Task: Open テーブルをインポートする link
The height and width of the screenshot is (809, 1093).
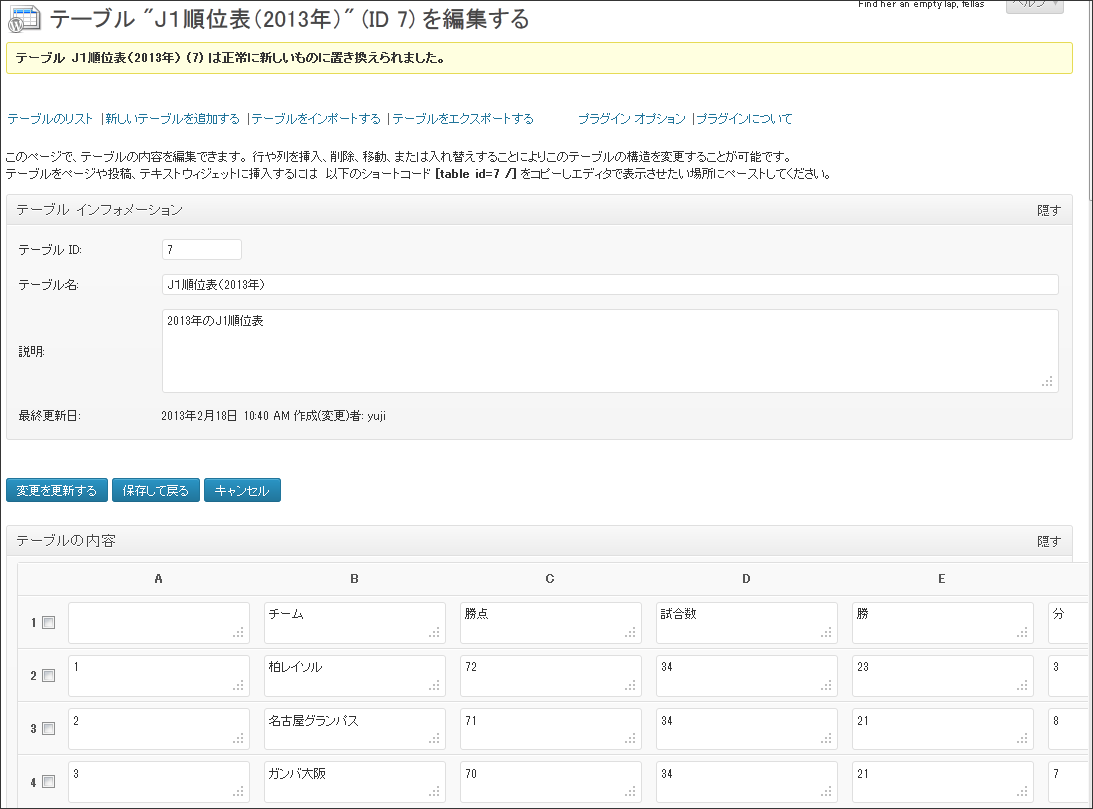Action: click(316, 119)
